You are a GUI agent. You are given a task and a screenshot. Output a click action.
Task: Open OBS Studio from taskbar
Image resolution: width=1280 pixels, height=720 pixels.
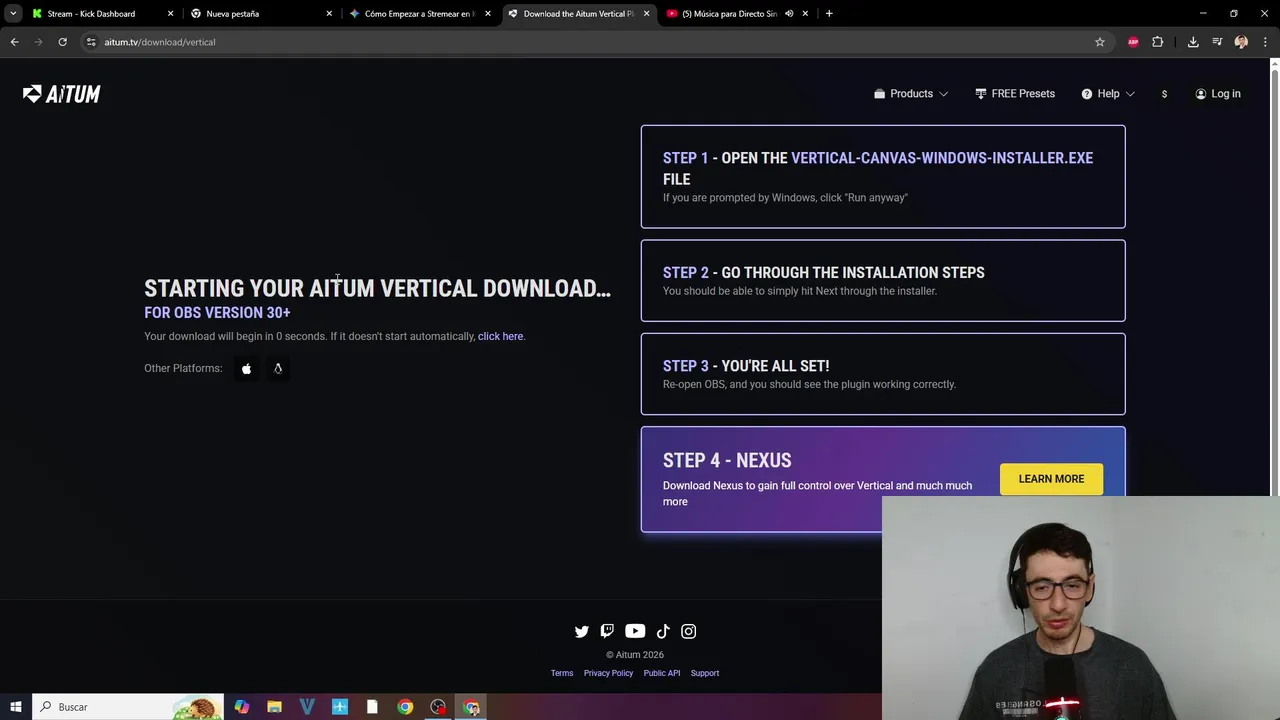[438, 707]
